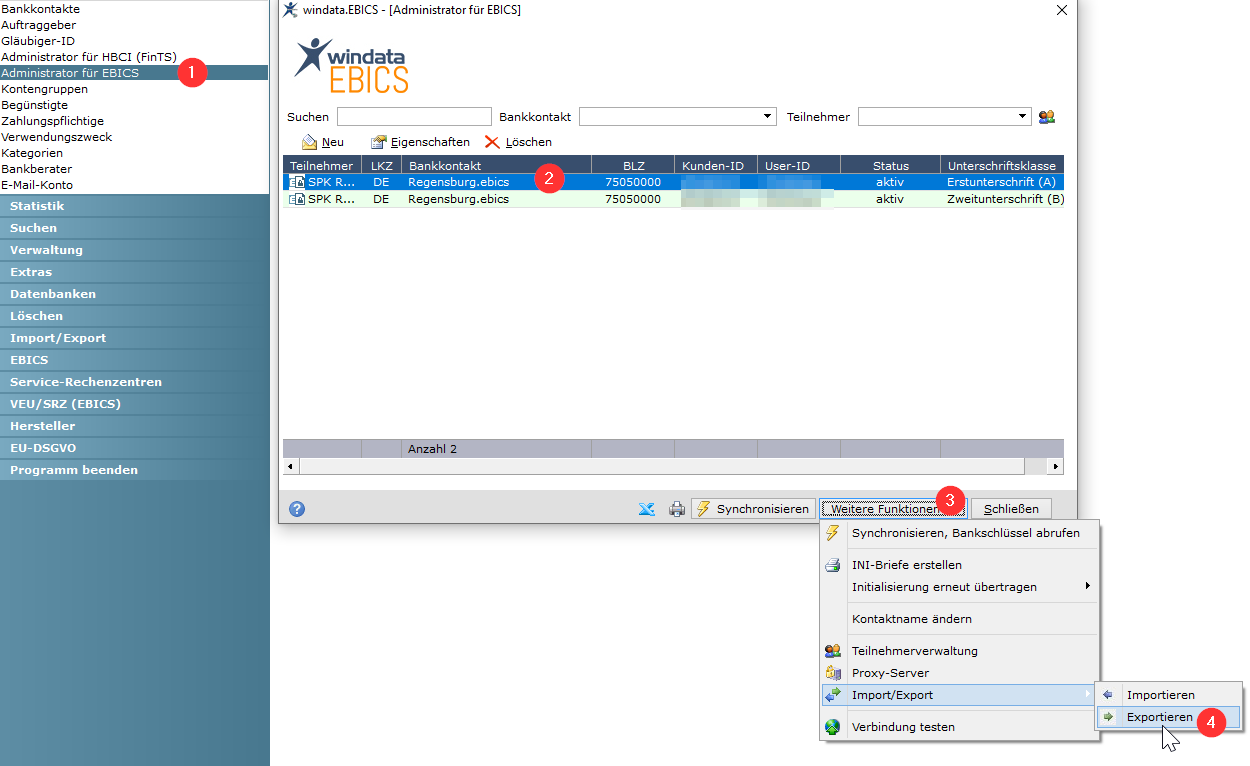Open the participant management icon beside the Teilnehmer dropdown
This screenshot has width=1250, height=766.
pyautogui.click(x=1047, y=117)
